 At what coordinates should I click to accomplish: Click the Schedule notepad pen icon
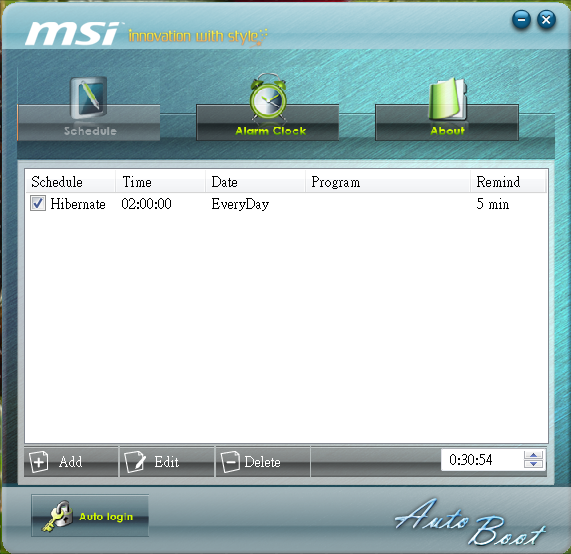[88, 98]
